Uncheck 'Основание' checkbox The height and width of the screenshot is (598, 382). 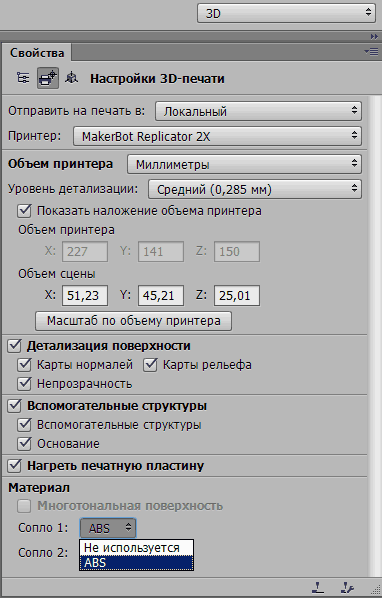click(x=24, y=444)
